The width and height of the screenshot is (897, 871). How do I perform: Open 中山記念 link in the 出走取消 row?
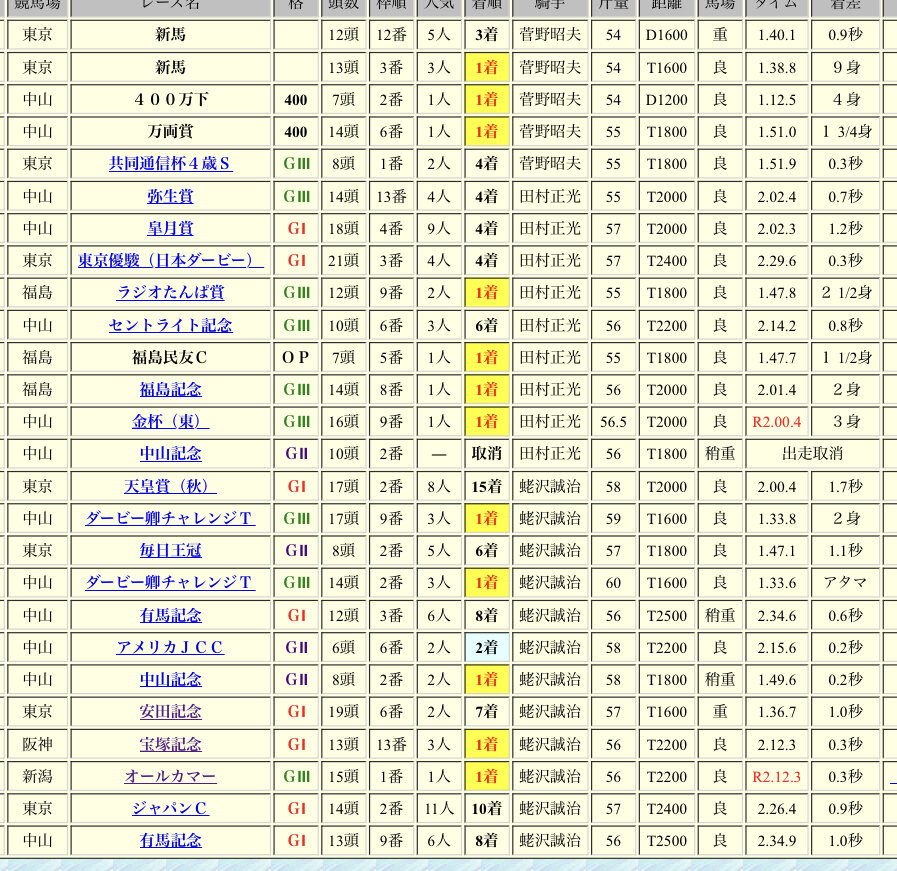click(170, 454)
